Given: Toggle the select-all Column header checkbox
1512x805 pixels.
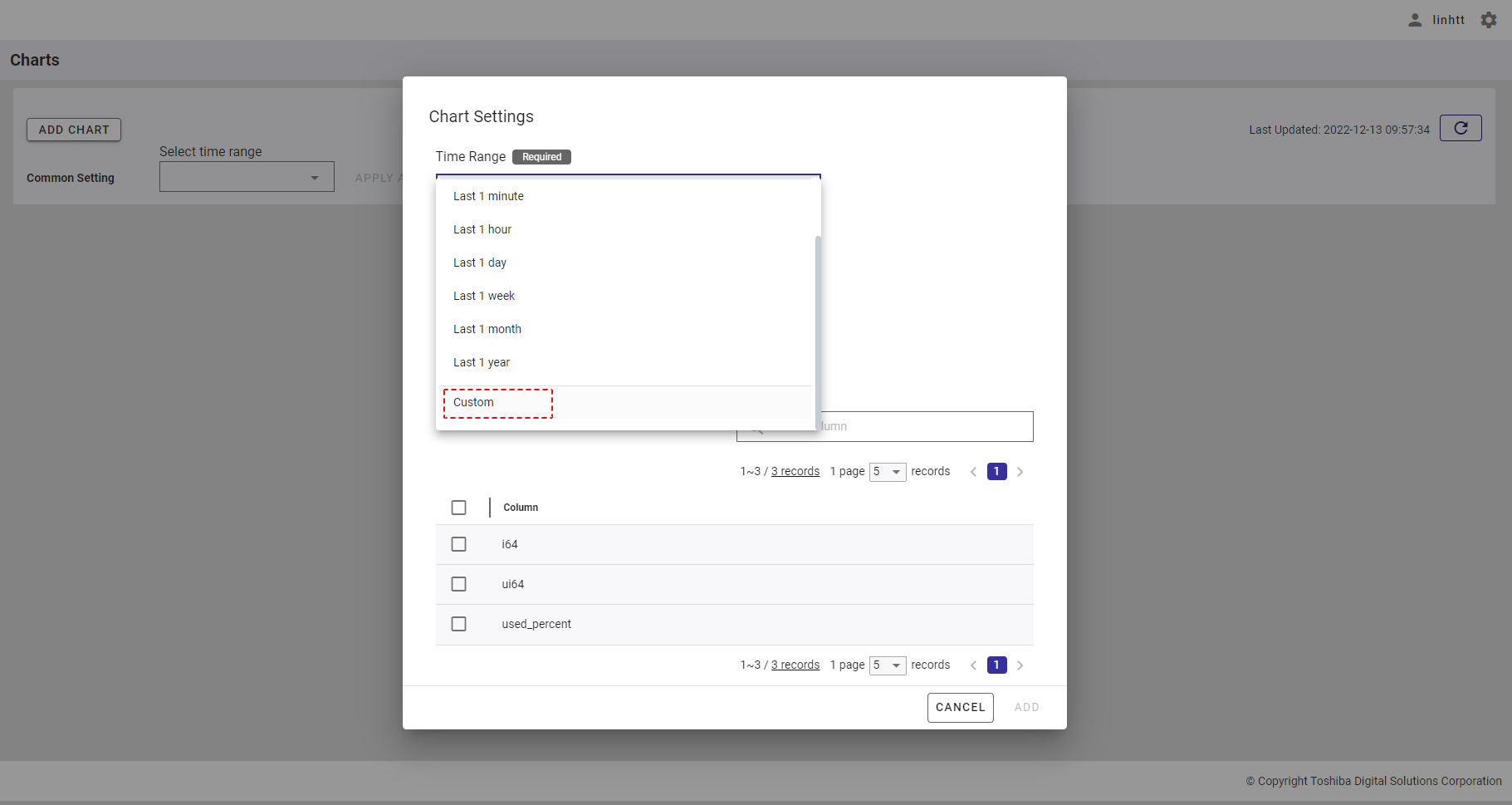Looking at the screenshot, I should [x=458, y=508].
